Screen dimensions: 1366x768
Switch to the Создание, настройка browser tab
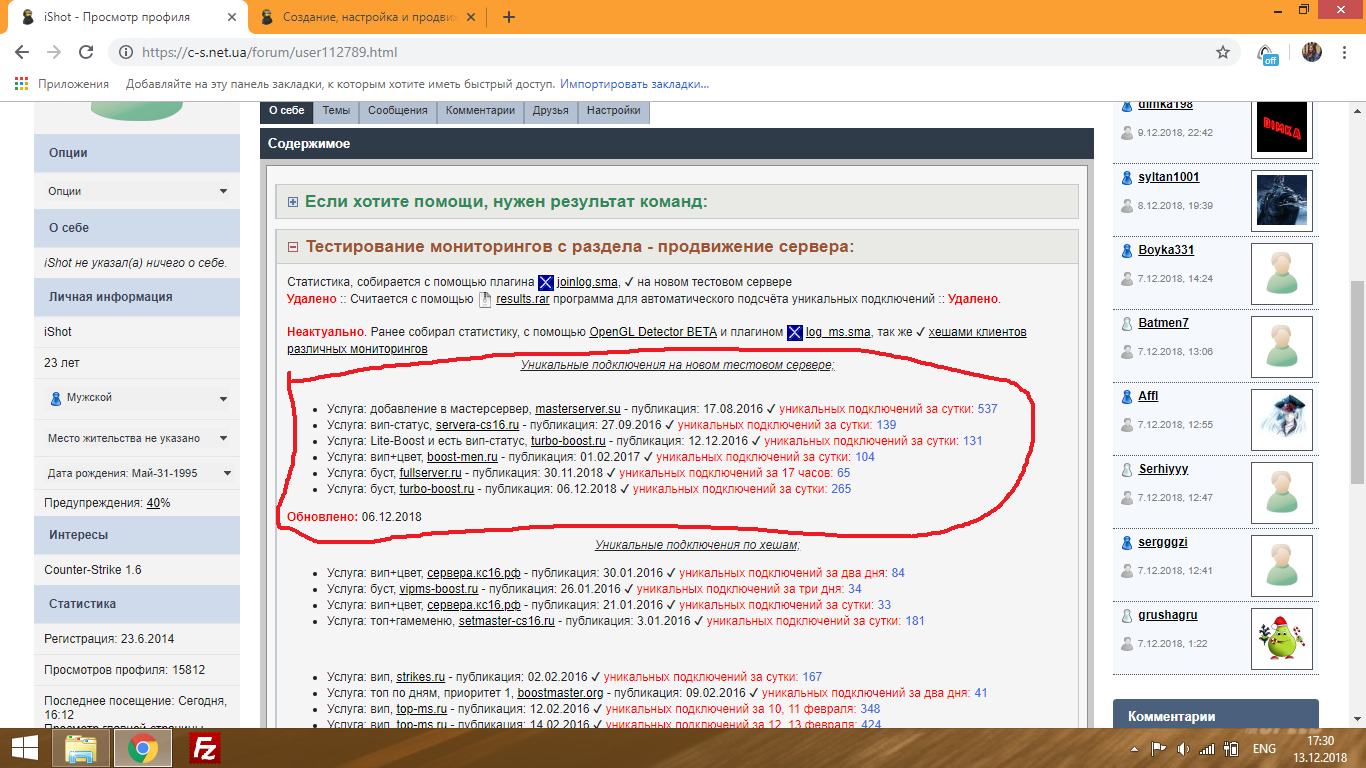click(x=367, y=17)
